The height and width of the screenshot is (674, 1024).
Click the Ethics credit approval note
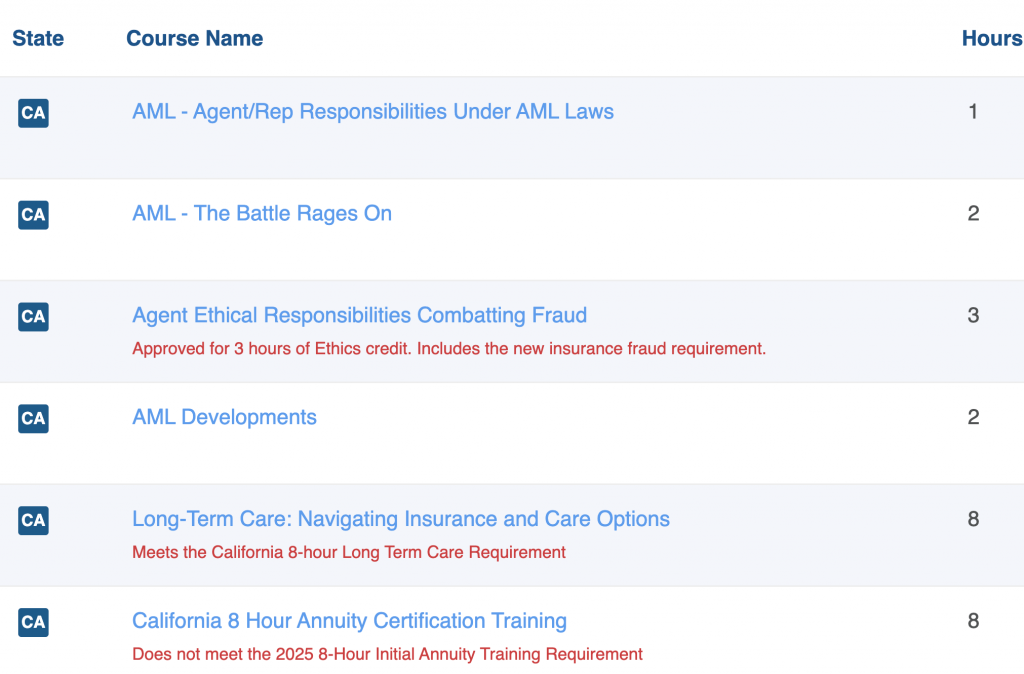[449, 349]
